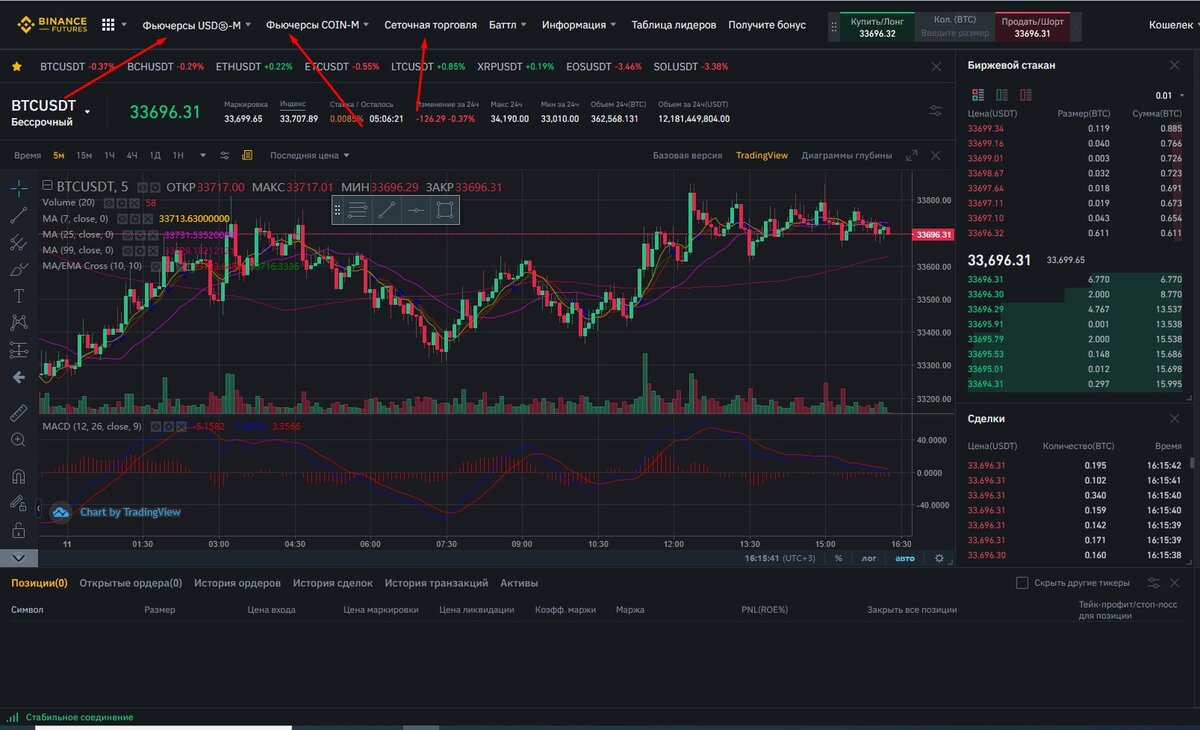Open the Binance apps grid icon
This screenshot has width=1200, height=730.
[106, 23]
